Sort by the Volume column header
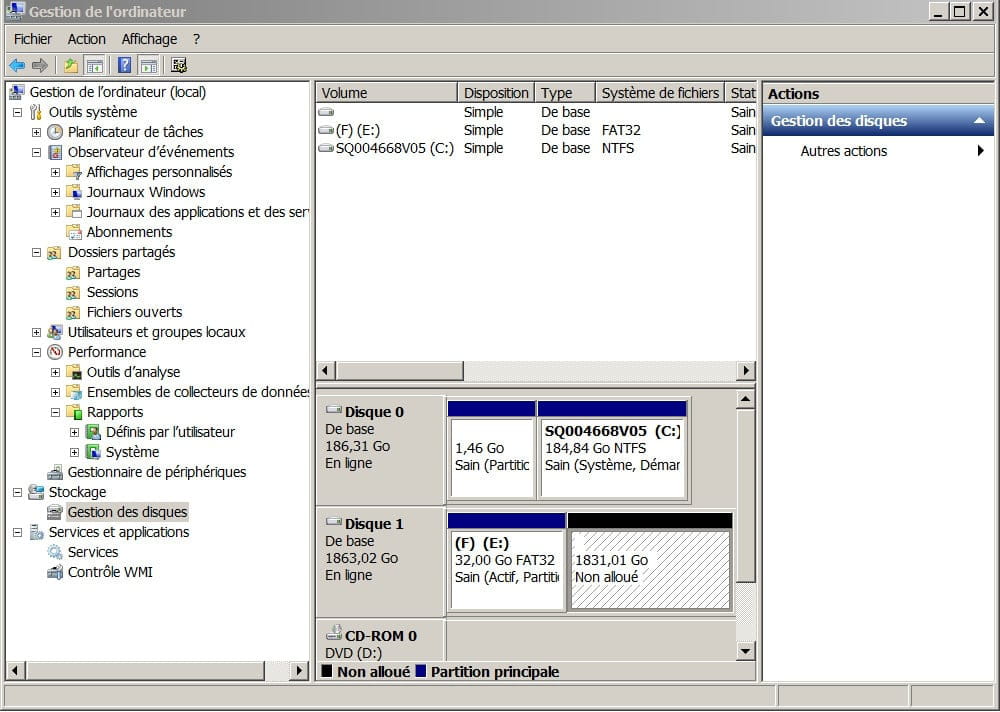Viewport: 1000px width, 712px height. click(386, 93)
